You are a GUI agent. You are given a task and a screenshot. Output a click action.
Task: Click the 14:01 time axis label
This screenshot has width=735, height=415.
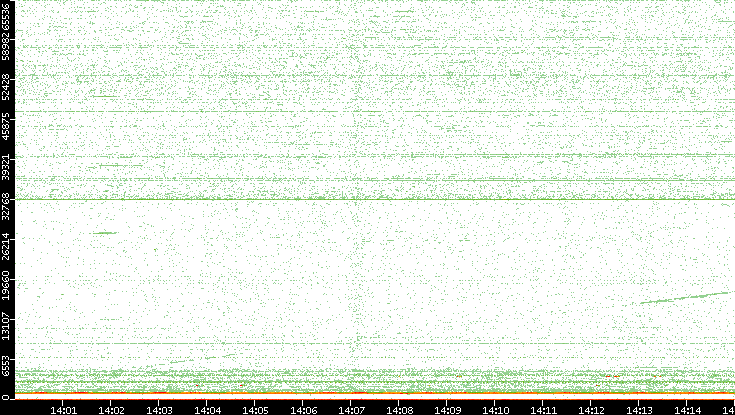(63, 410)
